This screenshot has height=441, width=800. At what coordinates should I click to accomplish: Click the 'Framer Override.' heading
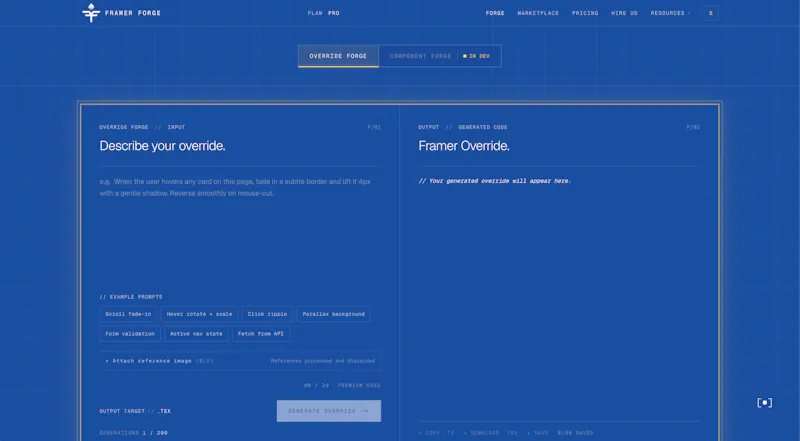pyautogui.click(x=464, y=146)
